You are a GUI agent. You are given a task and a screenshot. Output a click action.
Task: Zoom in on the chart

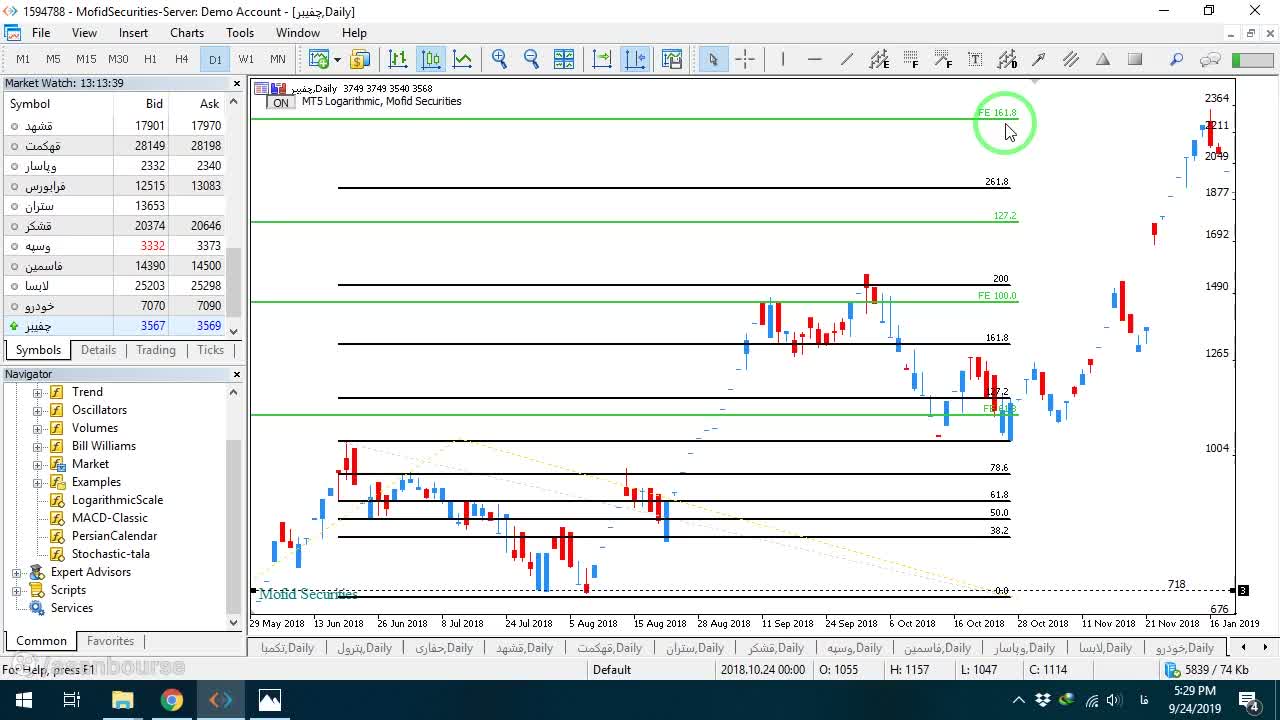[500, 59]
